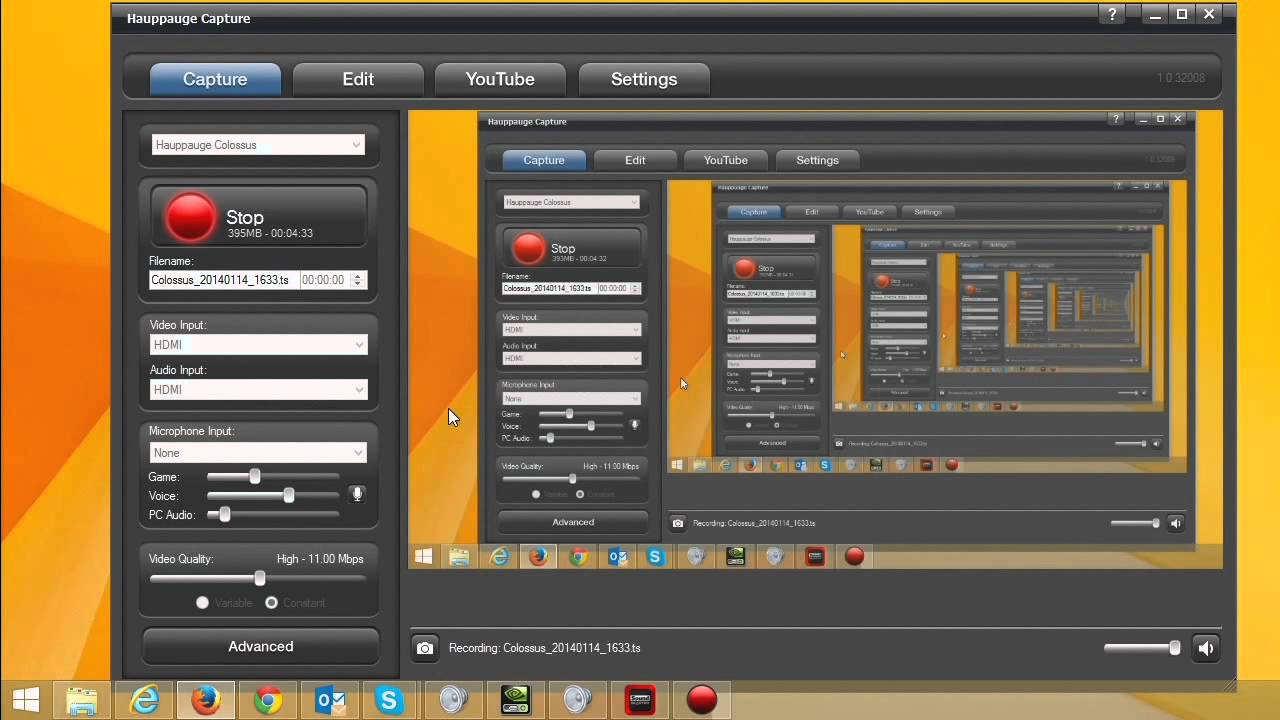This screenshot has height=720, width=1280.
Task: Select the Variable bitrate radio button
Action: pyautogui.click(x=203, y=603)
